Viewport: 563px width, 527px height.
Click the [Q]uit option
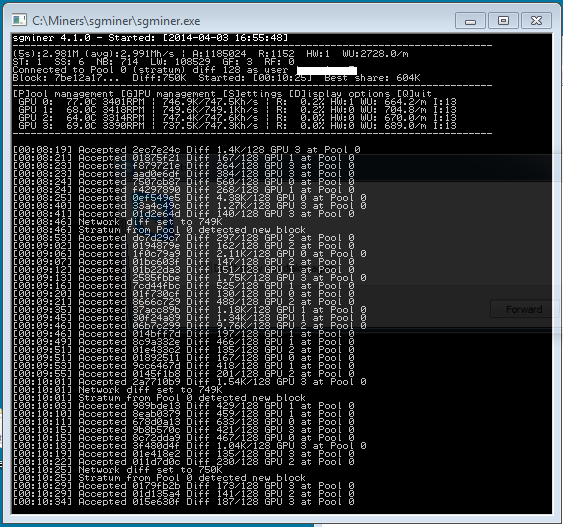[414, 94]
